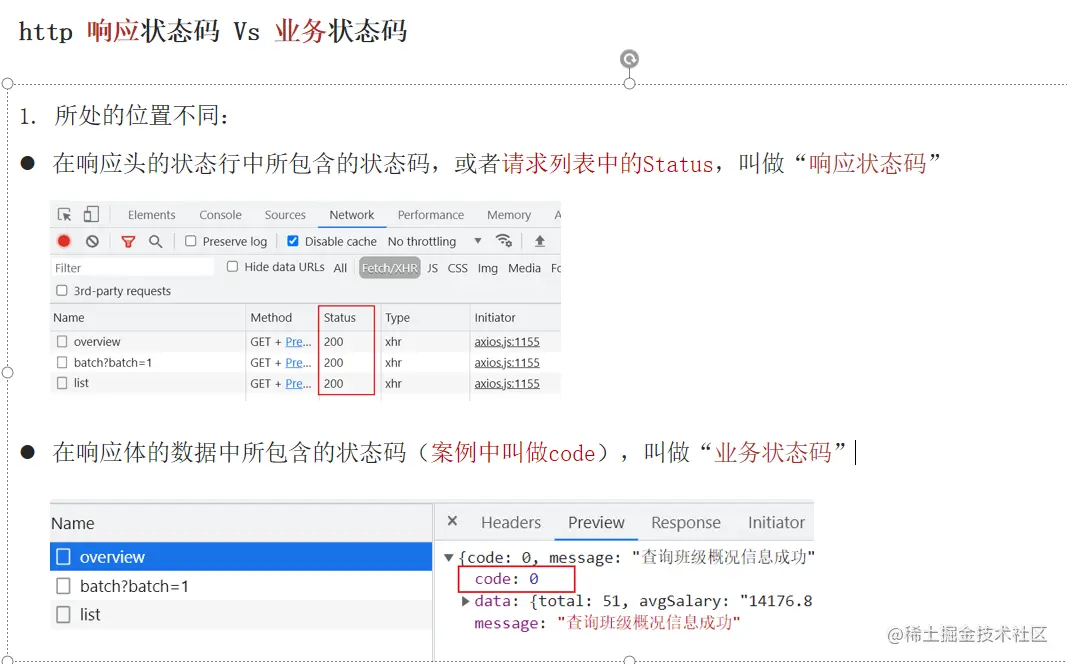This screenshot has width=1067, height=664.
Task: Click the message property line in preview
Action: [606, 623]
